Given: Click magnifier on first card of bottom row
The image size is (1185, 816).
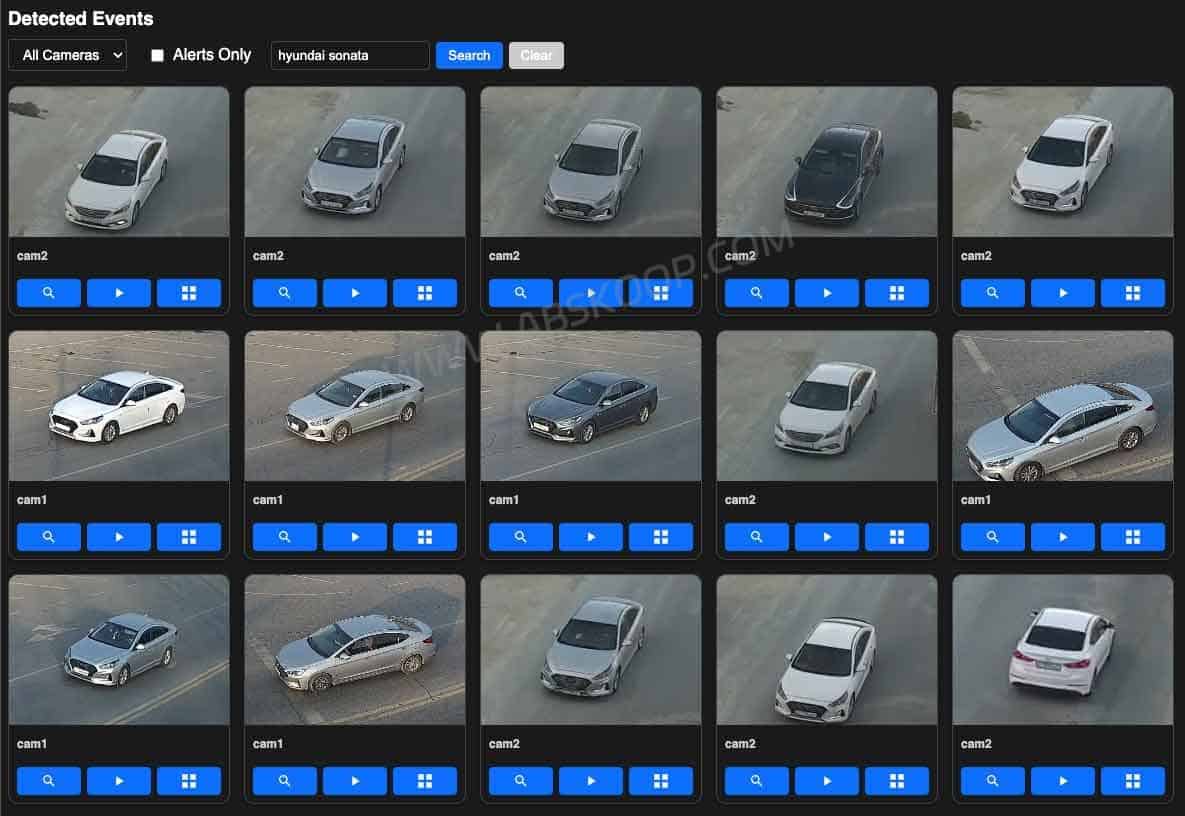Looking at the screenshot, I should coord(48,780).
